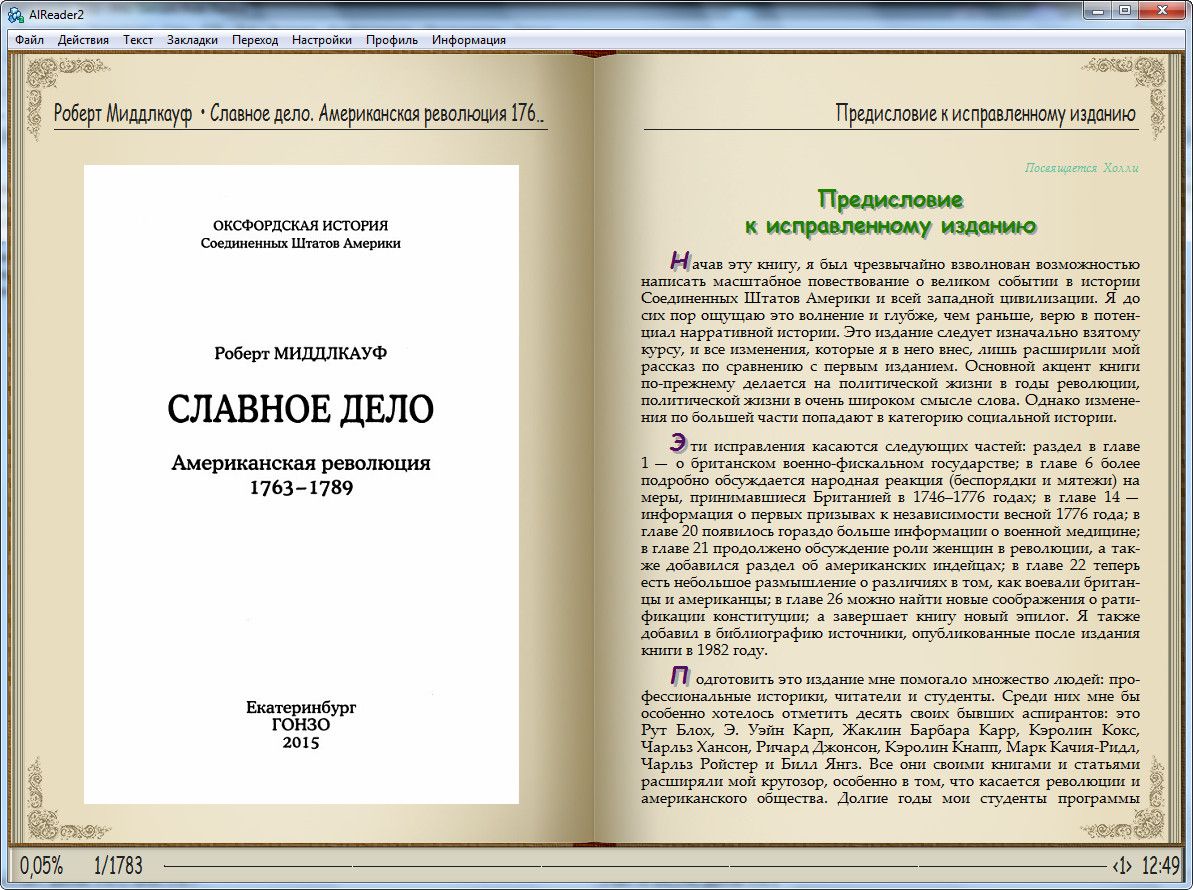Click the 12:49 clock in status bar
The width and height of the screenshot is (1193, 890).
[1160, 866]
